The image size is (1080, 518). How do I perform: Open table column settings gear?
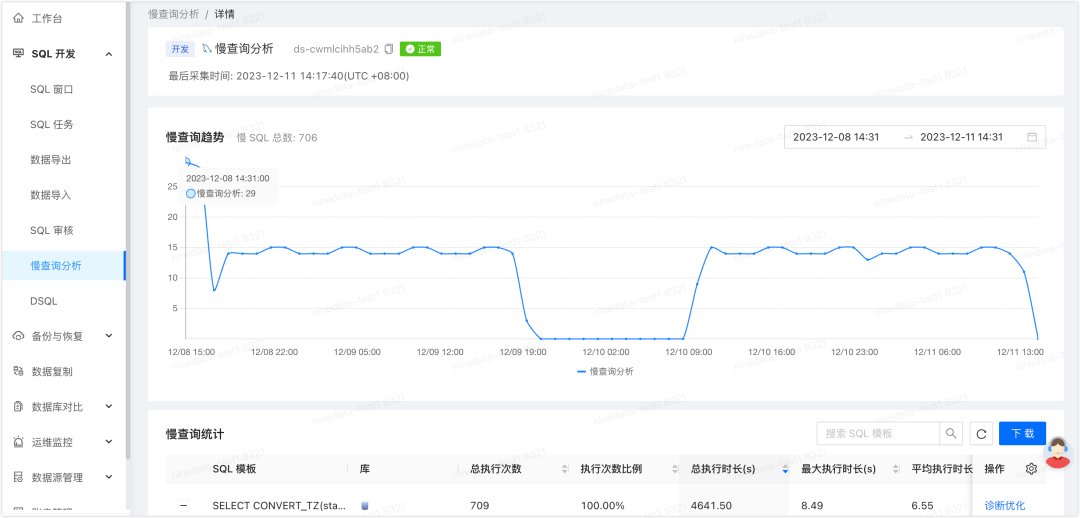click(1031, 469)
